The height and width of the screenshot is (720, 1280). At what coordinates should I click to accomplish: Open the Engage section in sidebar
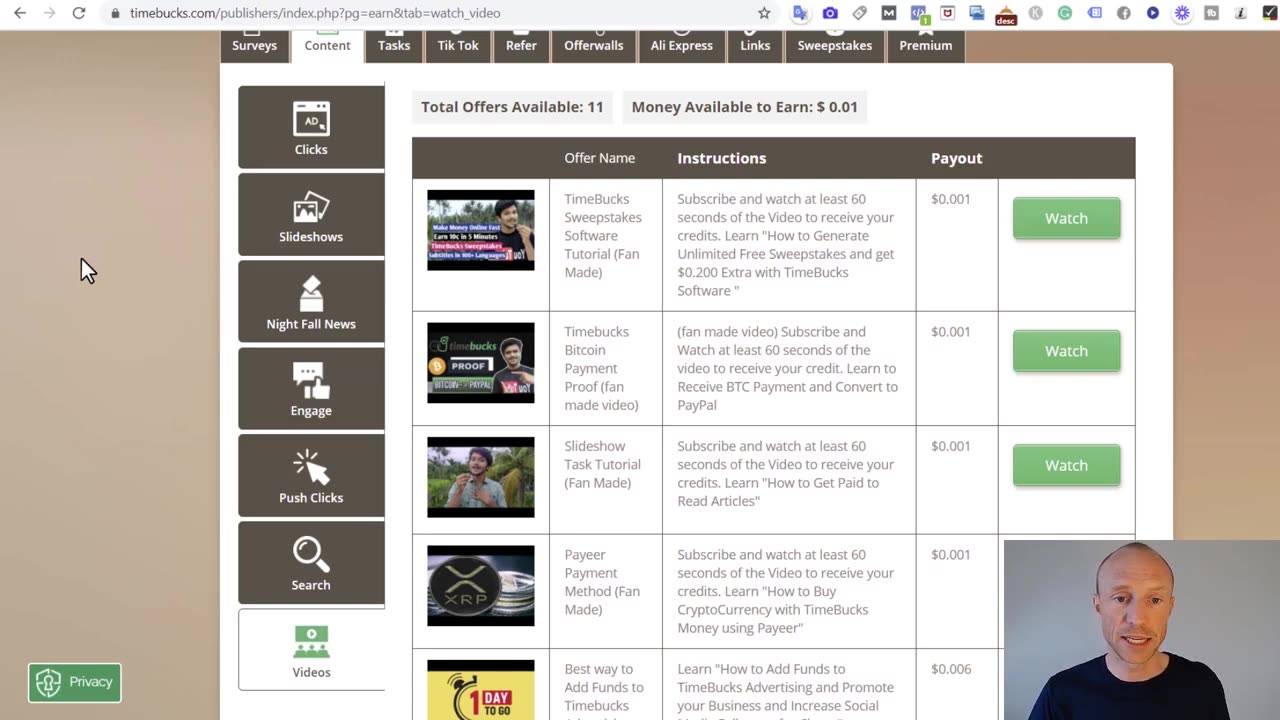tap(311, 388)
